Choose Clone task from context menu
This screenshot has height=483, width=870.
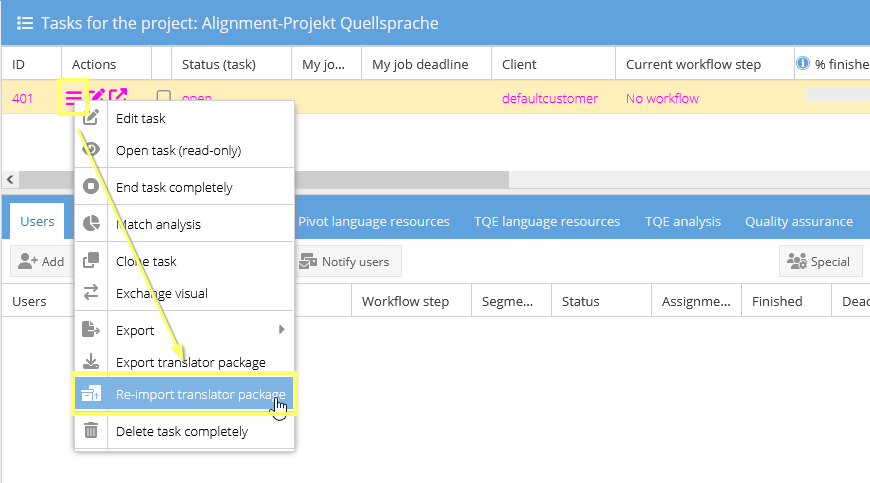pyautogui.click(x=146, y=261)
